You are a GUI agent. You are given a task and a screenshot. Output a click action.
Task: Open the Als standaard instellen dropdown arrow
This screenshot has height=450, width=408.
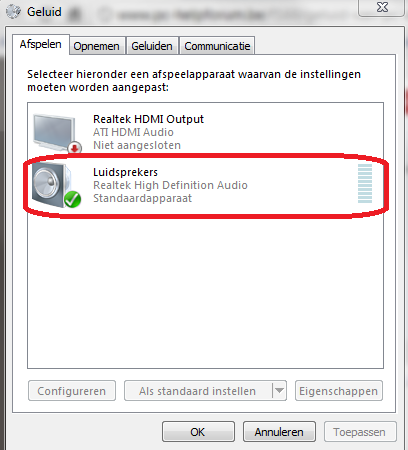279,390
